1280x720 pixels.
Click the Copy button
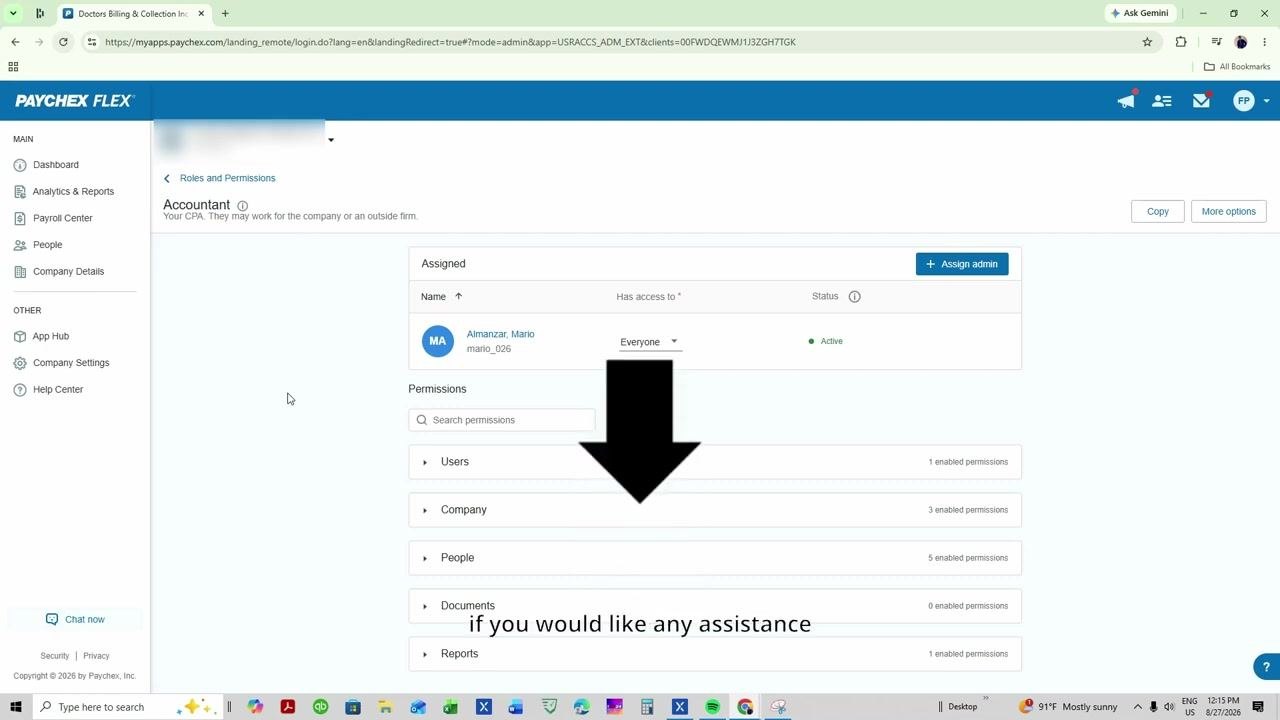point(1158,211)
